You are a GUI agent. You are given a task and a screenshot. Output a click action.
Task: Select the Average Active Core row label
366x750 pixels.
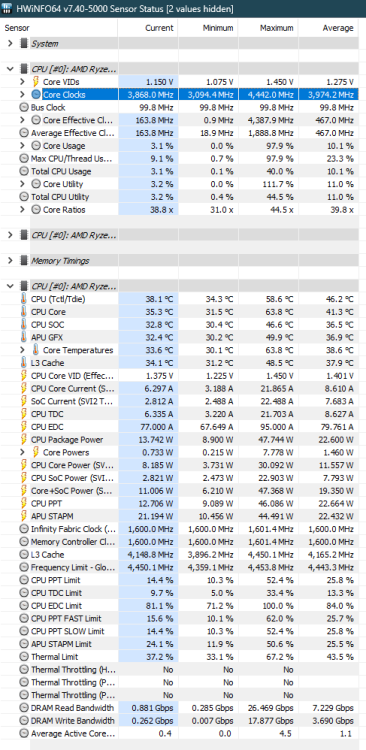(73, 733)
